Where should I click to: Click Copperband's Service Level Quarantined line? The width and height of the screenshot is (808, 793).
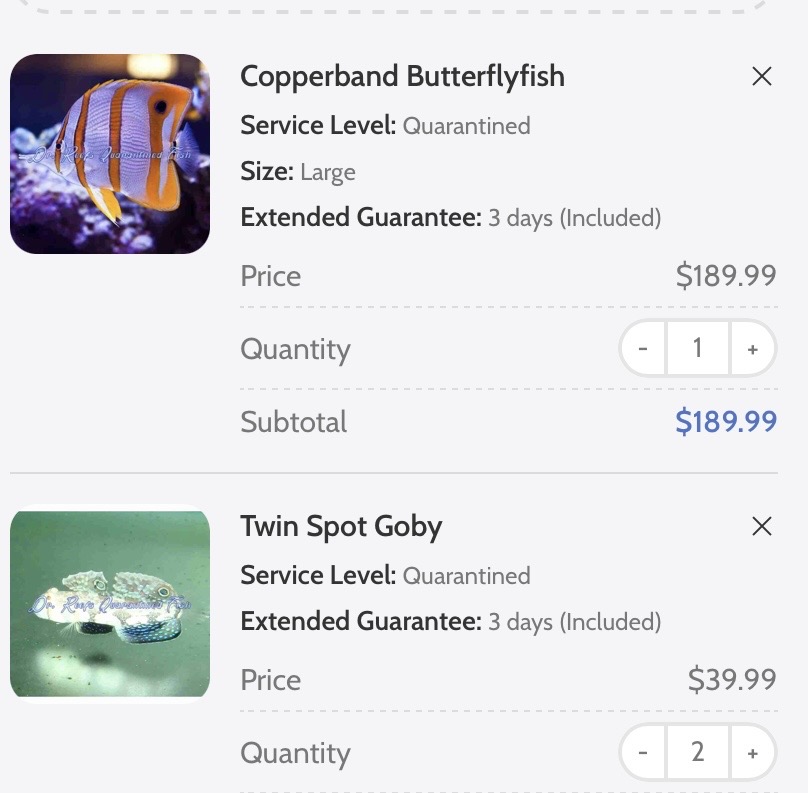(x=385, y=126)
